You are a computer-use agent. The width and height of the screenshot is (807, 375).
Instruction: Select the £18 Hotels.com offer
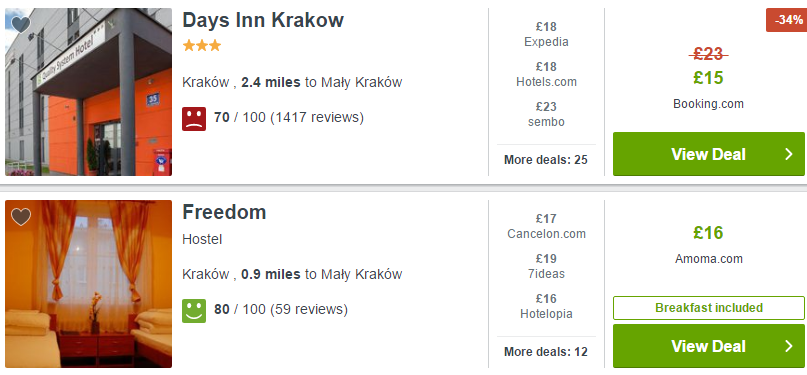(546, 74)
